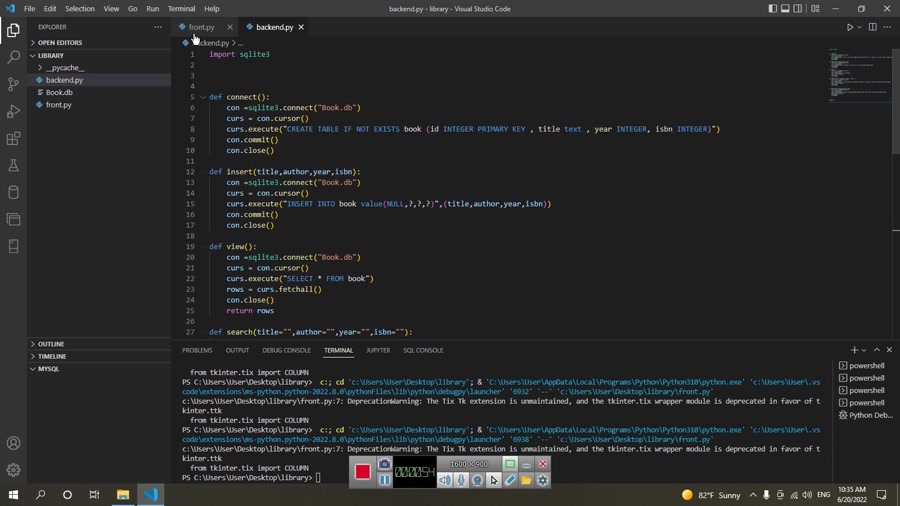This screenshot has height=506, width=900.
Task: Collapse the def connect() code fold arrow
Action: 202,97
